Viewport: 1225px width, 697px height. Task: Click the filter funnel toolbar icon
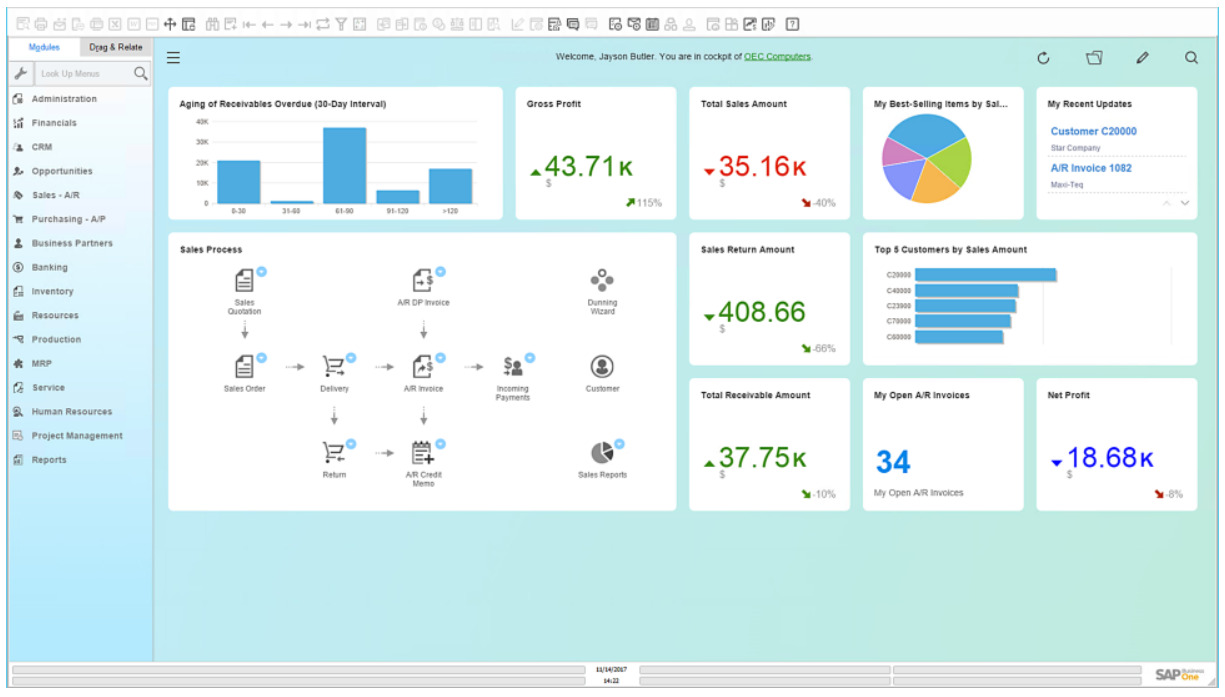341,24
